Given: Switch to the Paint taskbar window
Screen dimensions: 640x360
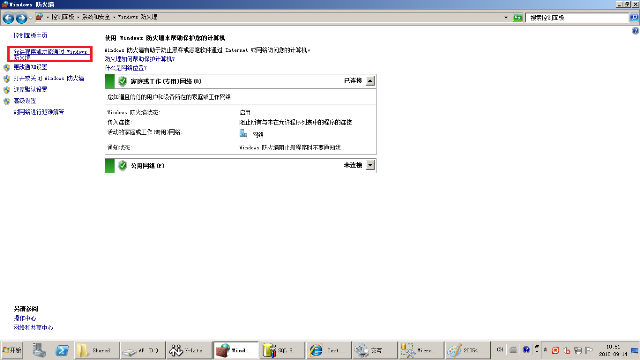Looking at the screenshot, I should tap(467, 350).
